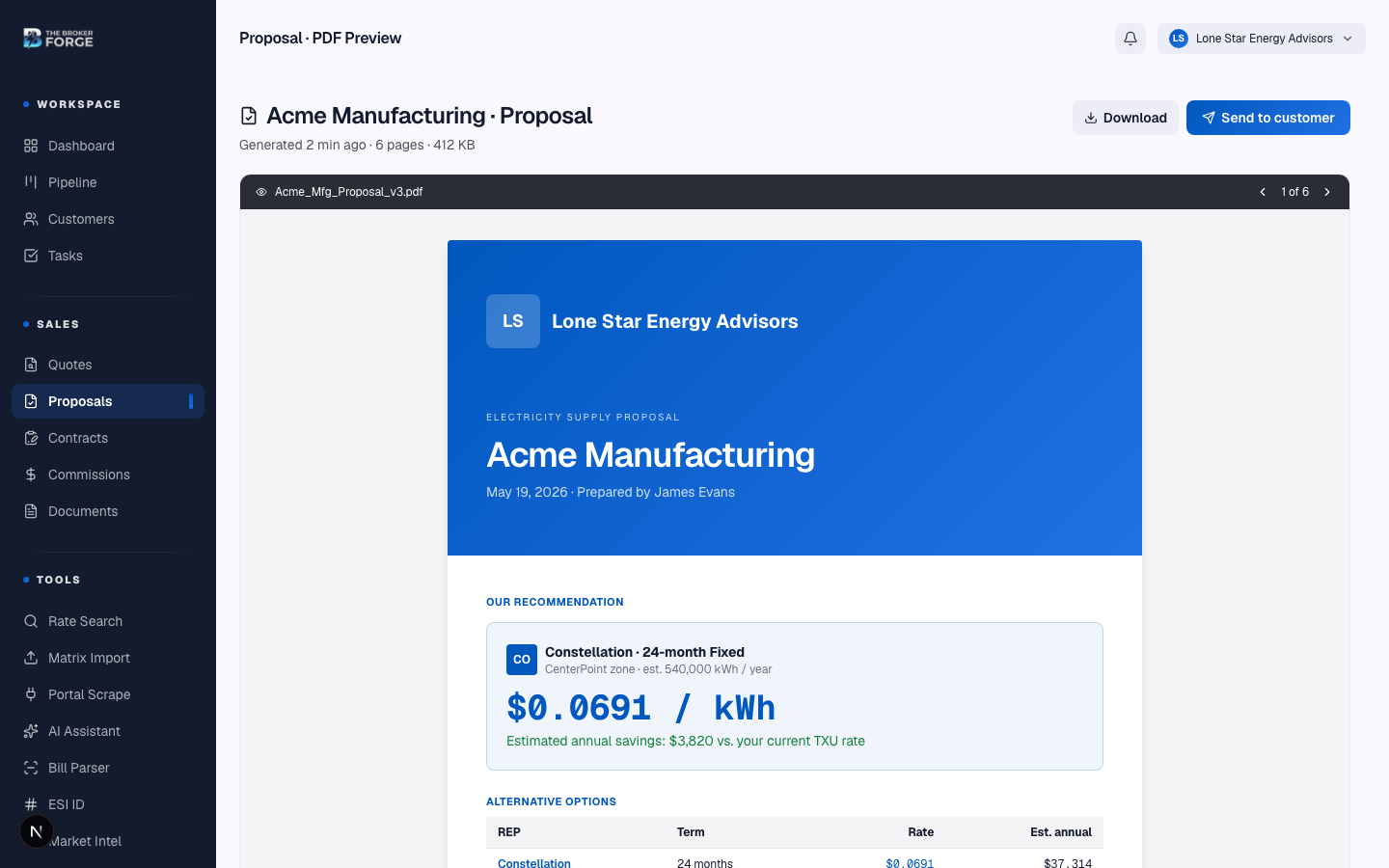Click the 'Proposal · PDF Preview' breadcrumb
This screenshot has height=868, width=1389.
click(320, 39)
